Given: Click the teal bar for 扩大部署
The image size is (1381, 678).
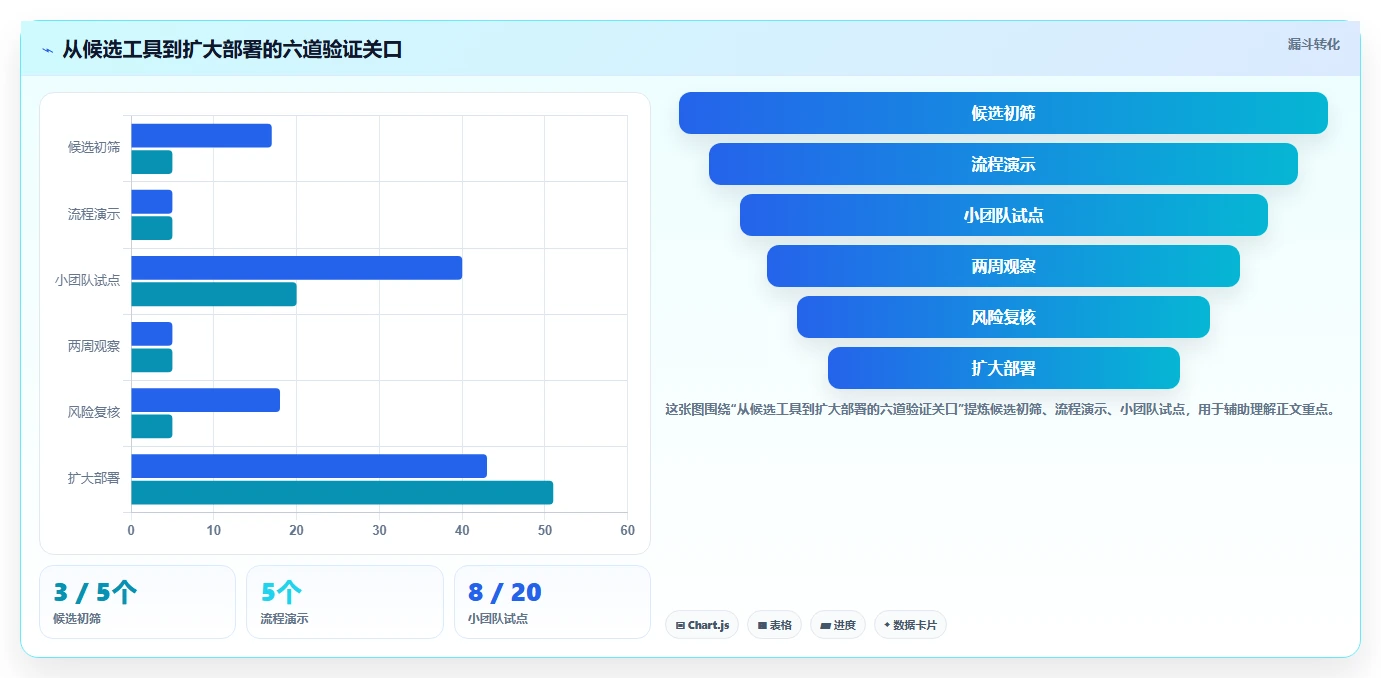Looking at the screenshot, I should (342, 492).
